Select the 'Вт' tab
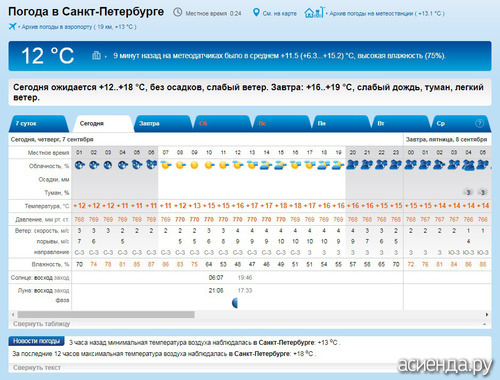Screen dimensions: 500x380 [400, 123]
